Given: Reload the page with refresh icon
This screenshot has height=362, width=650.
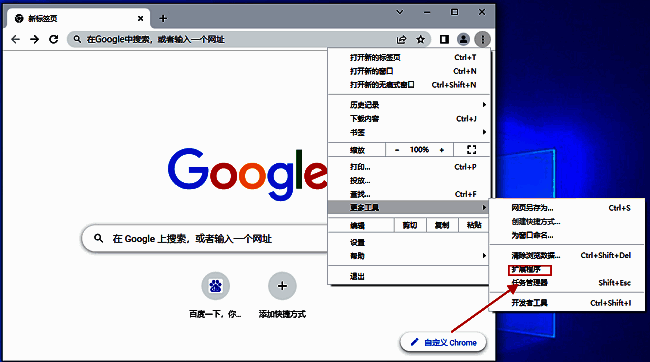Looking at the screenshot, I should [53, 39].
